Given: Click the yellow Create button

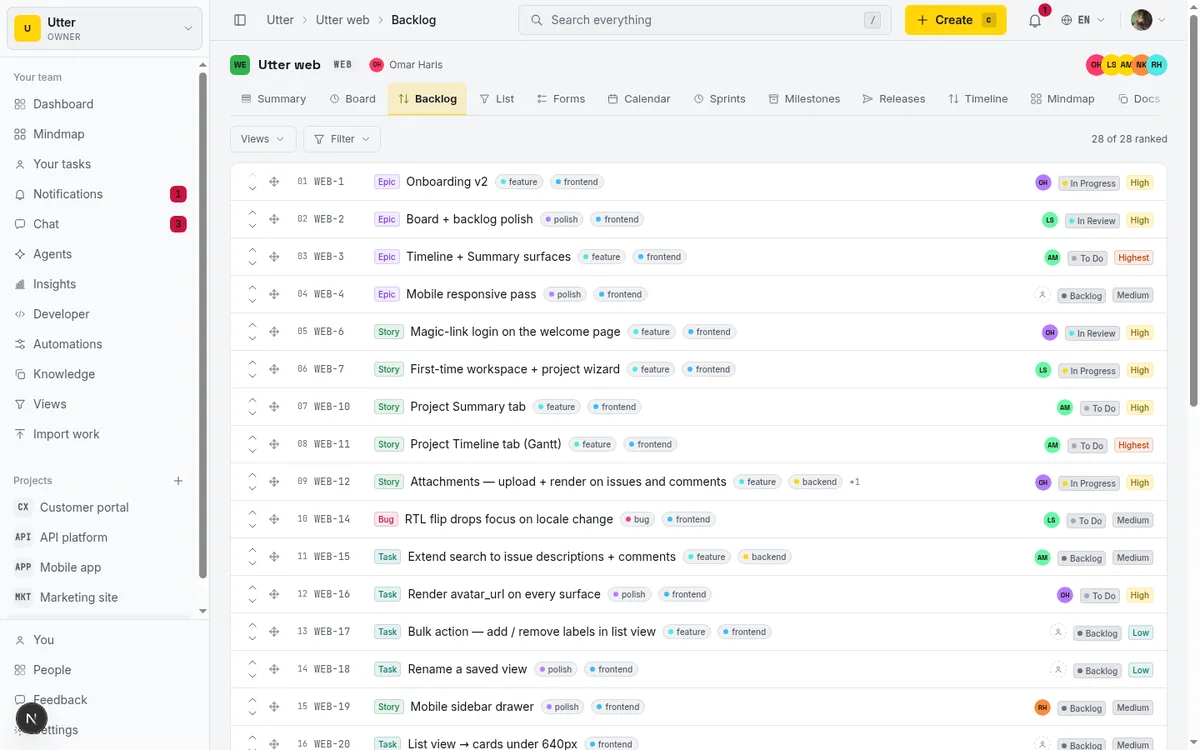Looking at the screenshot, I should pos(955,20).
